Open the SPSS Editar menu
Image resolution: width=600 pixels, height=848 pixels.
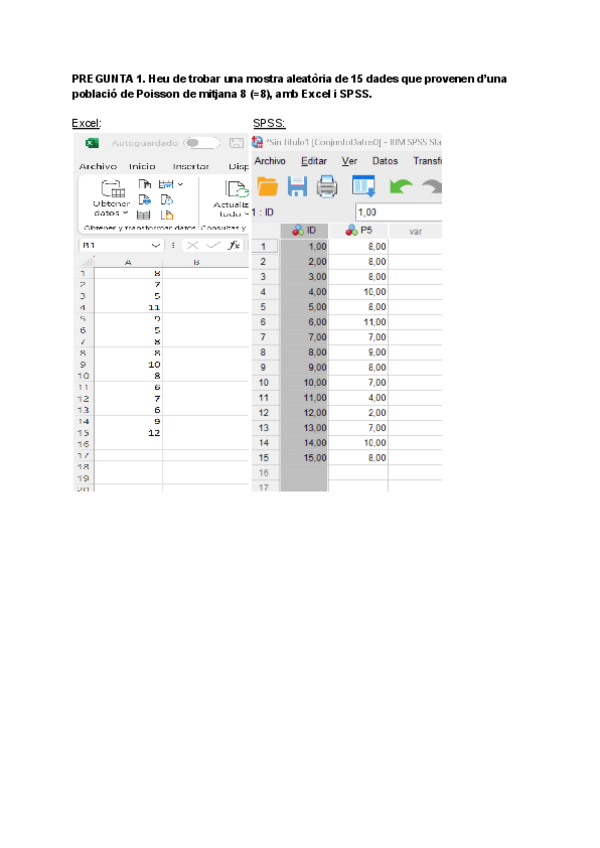coord(314,161)
